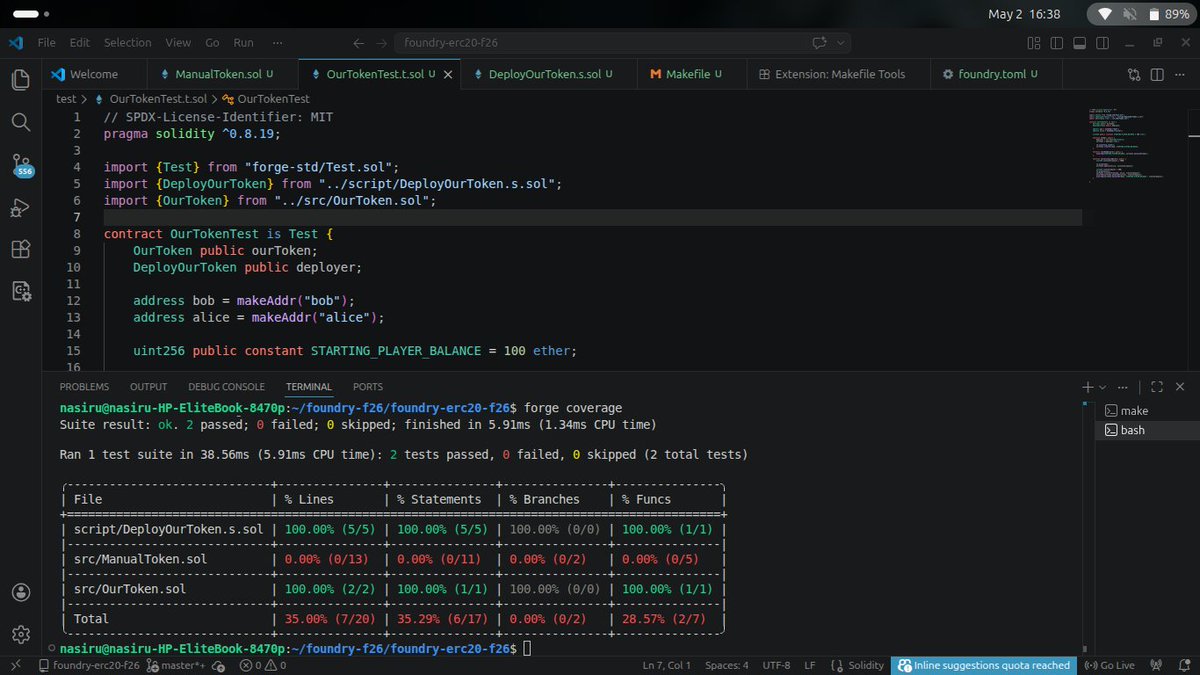Image resolution: width=1200 pixels, height=675 pixels.
Task: Open the Extensions view in activity bar
Action: click(x=20, y=249)
